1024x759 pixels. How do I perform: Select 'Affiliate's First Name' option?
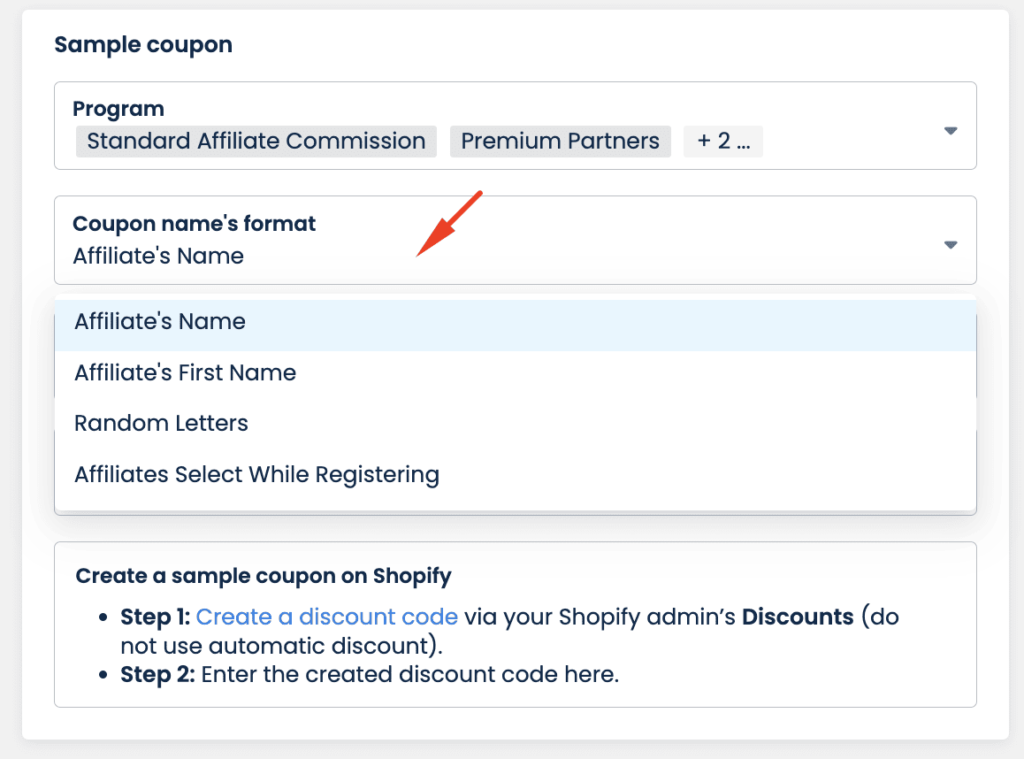(185, 372)
